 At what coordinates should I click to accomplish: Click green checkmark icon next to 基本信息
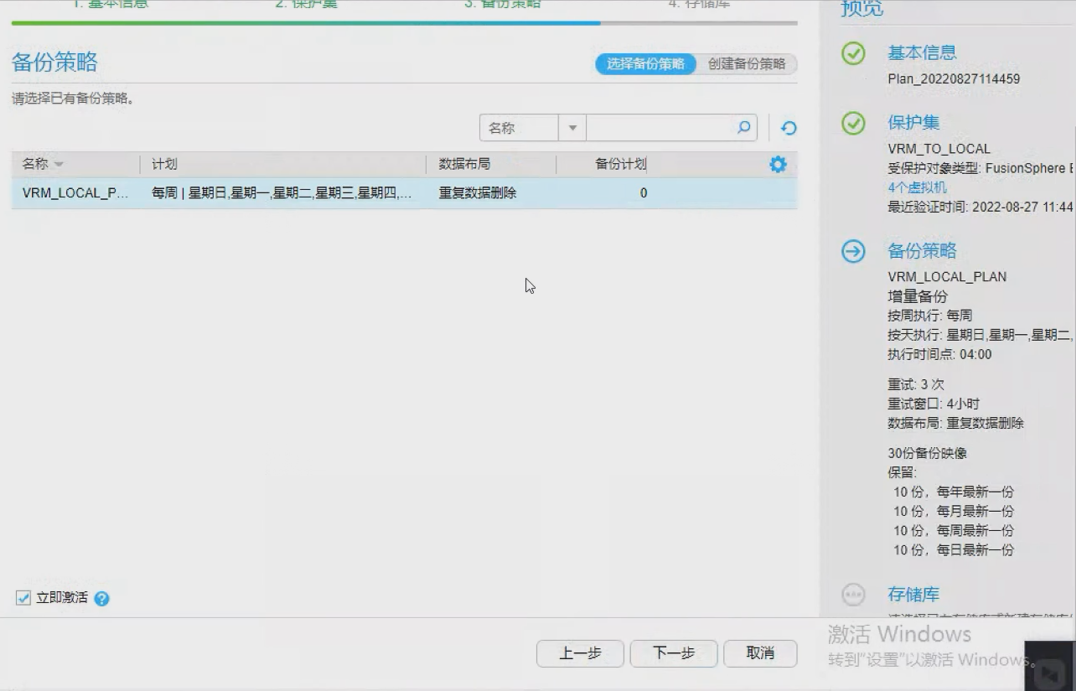point(853,54)
